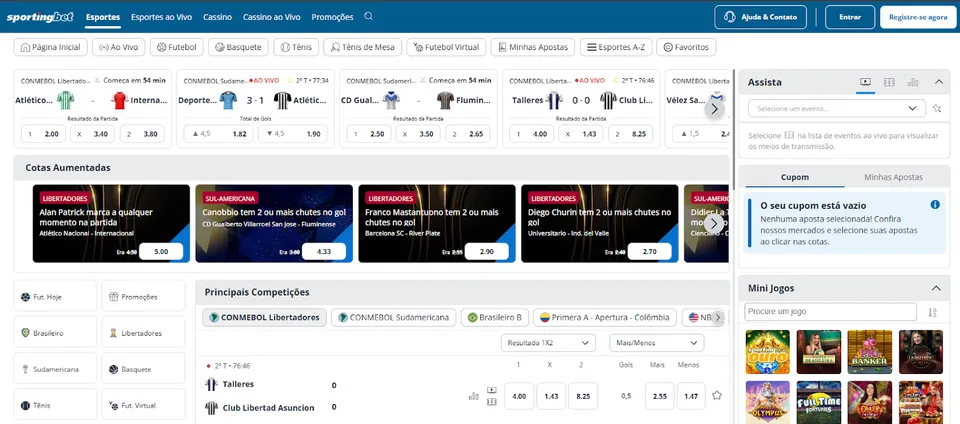Select the Tênis sport chip in the top chip row
The width and height of the screenshot is (960, 424).
point(296,47)
